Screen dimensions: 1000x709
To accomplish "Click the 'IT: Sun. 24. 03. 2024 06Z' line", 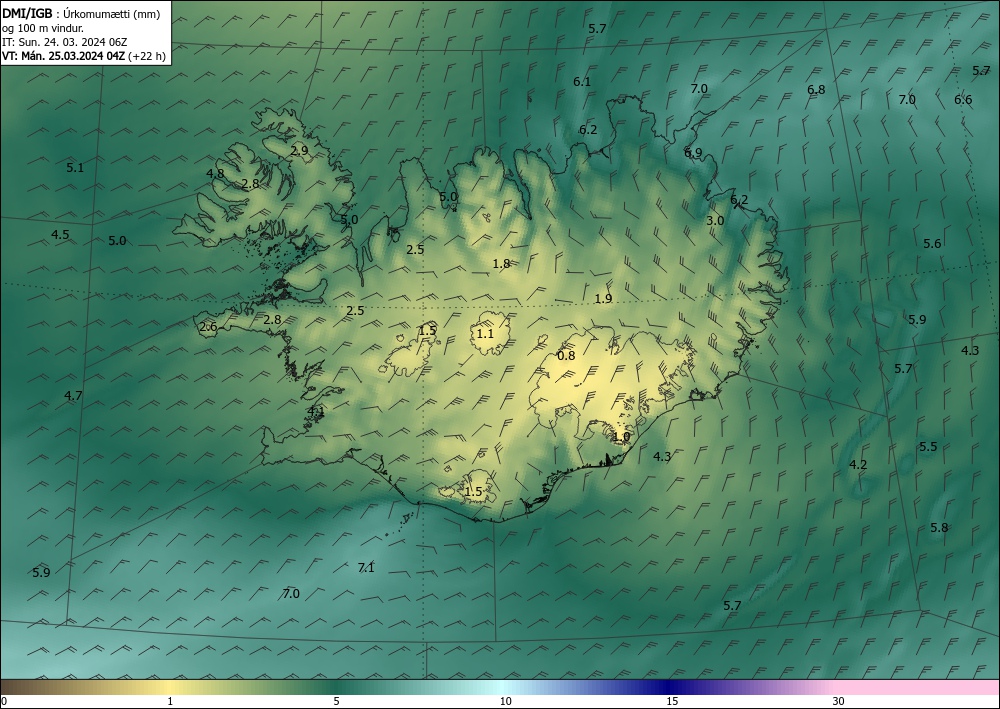I will (x=64, y=42).
